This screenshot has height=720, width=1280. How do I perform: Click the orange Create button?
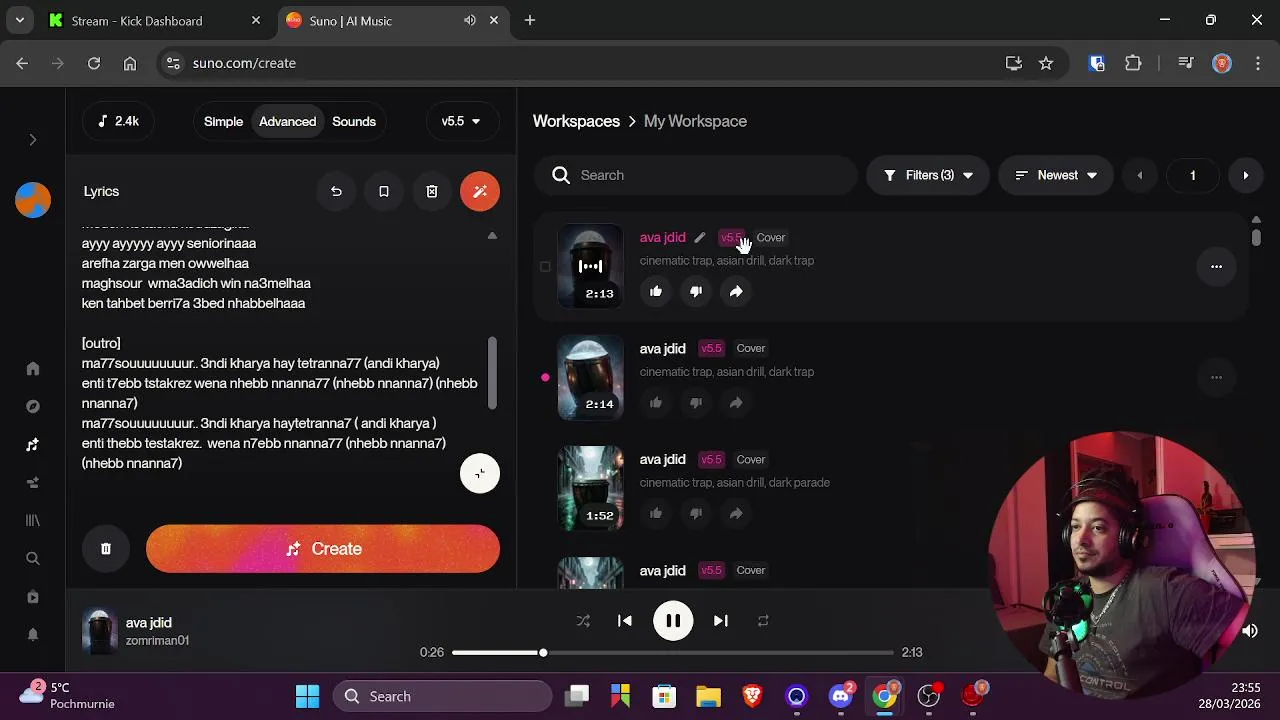[x=323, y=549]
